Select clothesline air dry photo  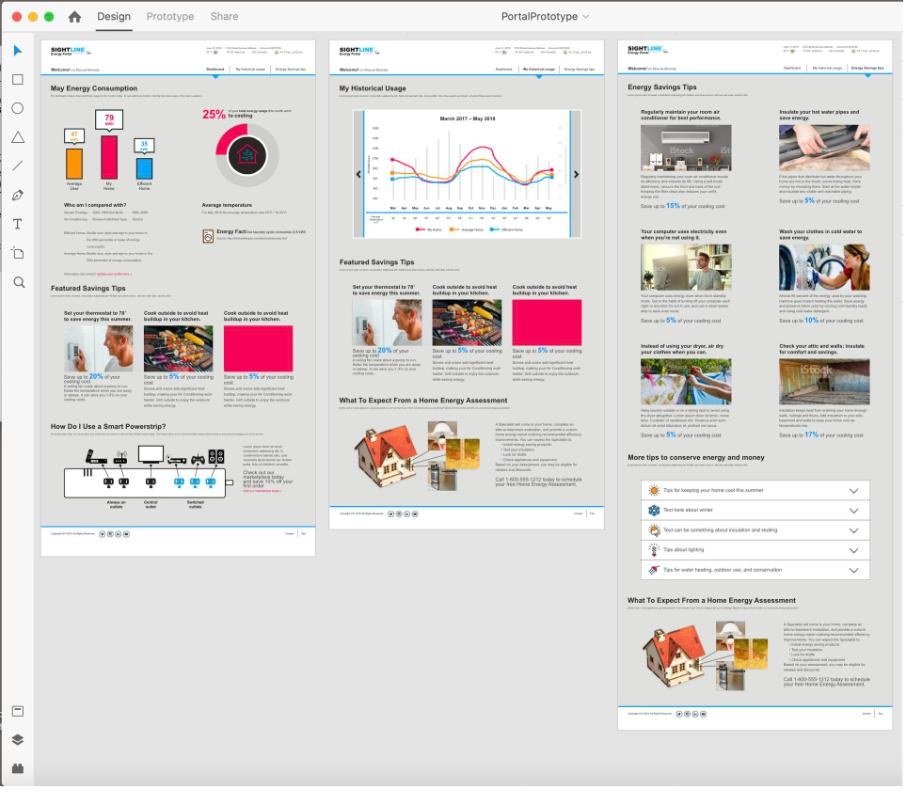tap(692, 385)
